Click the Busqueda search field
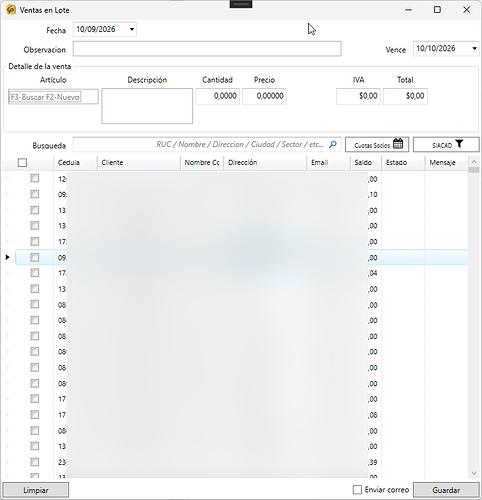 click(x=207, y=145)
